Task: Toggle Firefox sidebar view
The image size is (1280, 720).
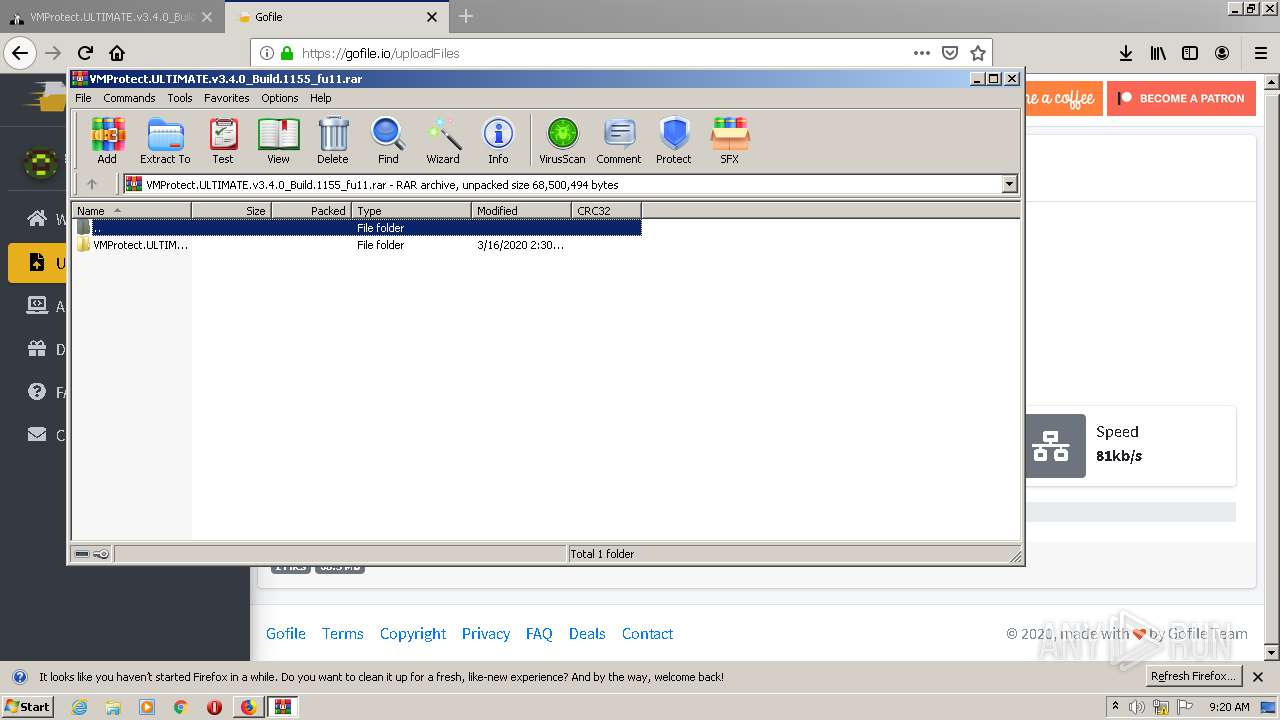Action: (x=1190, y=53)
